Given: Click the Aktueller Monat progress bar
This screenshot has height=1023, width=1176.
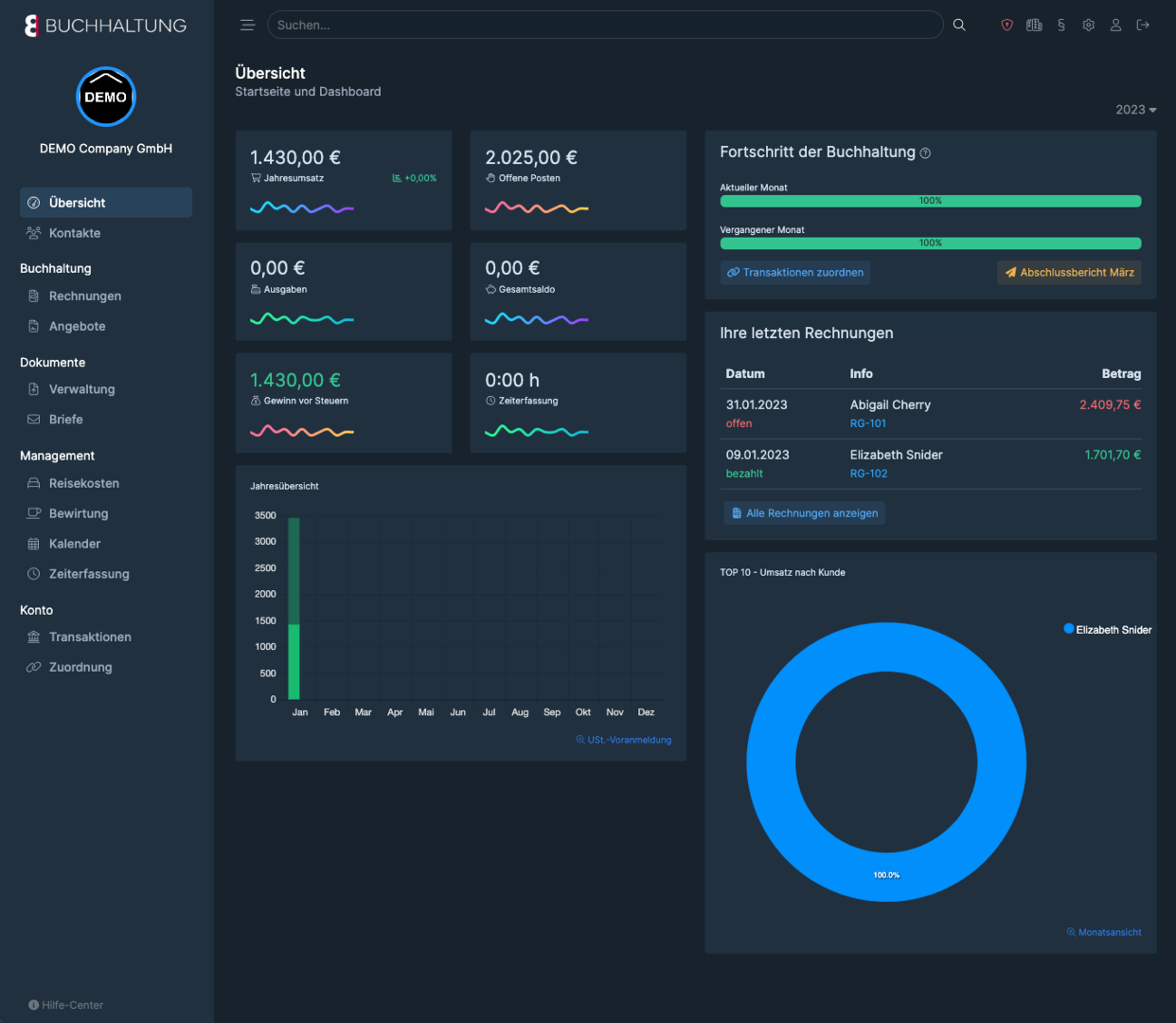Looking at the screenshot, I should 930,200.
